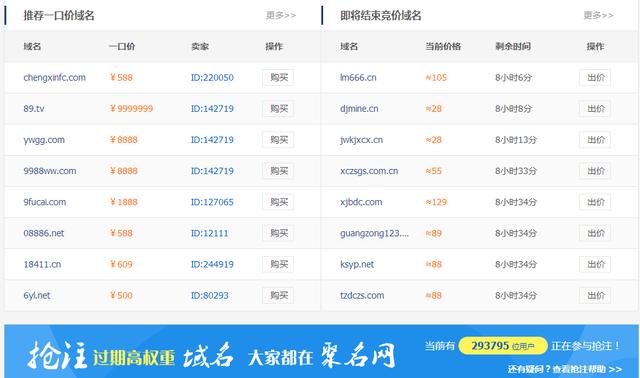Open the 抢注过期高权重域名 banner
The height and width of the screenshot is (378, 640).
(x=321, y=351)
